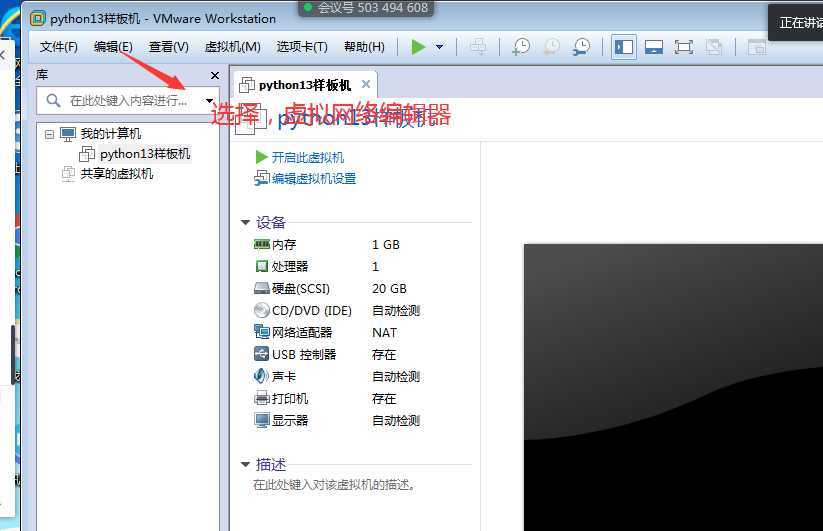The height and width of the screenshot is (531, 823).
Task: Close the python13样板机 tab
Action: [366, 84]
